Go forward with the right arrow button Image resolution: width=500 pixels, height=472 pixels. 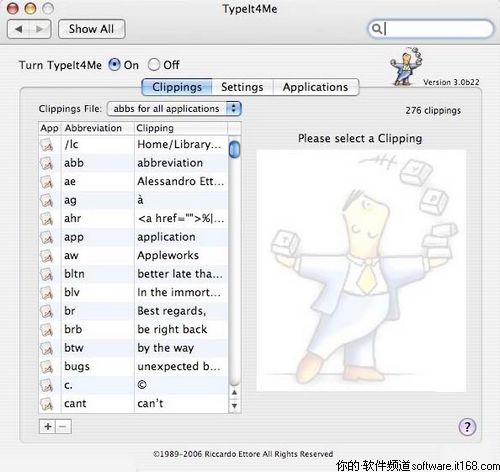(40, 29)
